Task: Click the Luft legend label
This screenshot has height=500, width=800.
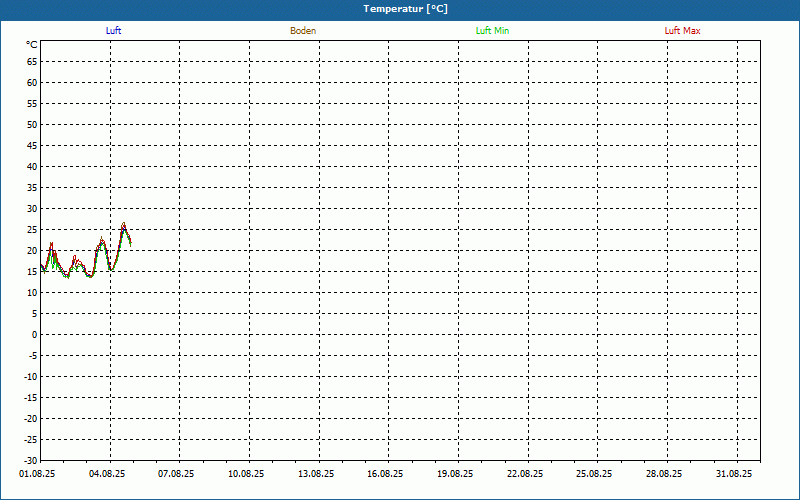Action: click(x=113, y=31)
